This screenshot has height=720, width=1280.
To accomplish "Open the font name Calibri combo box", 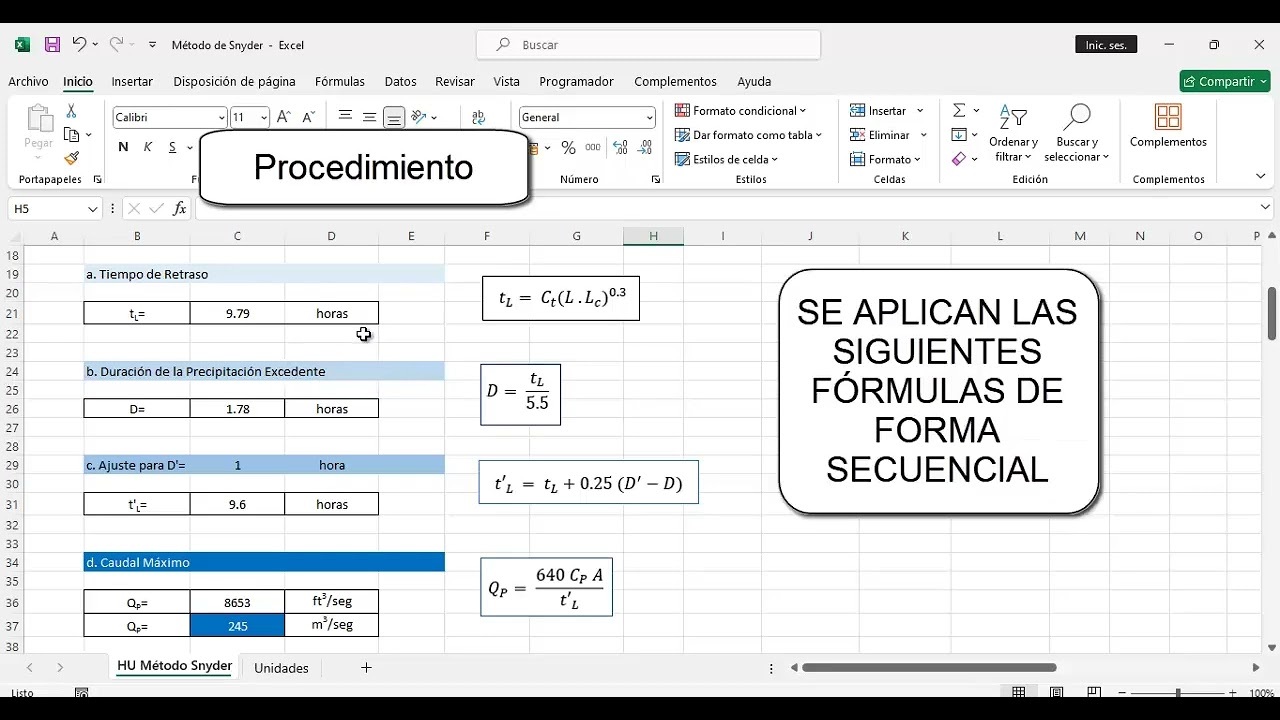I will pyautogui.click(x=170, y=117).
